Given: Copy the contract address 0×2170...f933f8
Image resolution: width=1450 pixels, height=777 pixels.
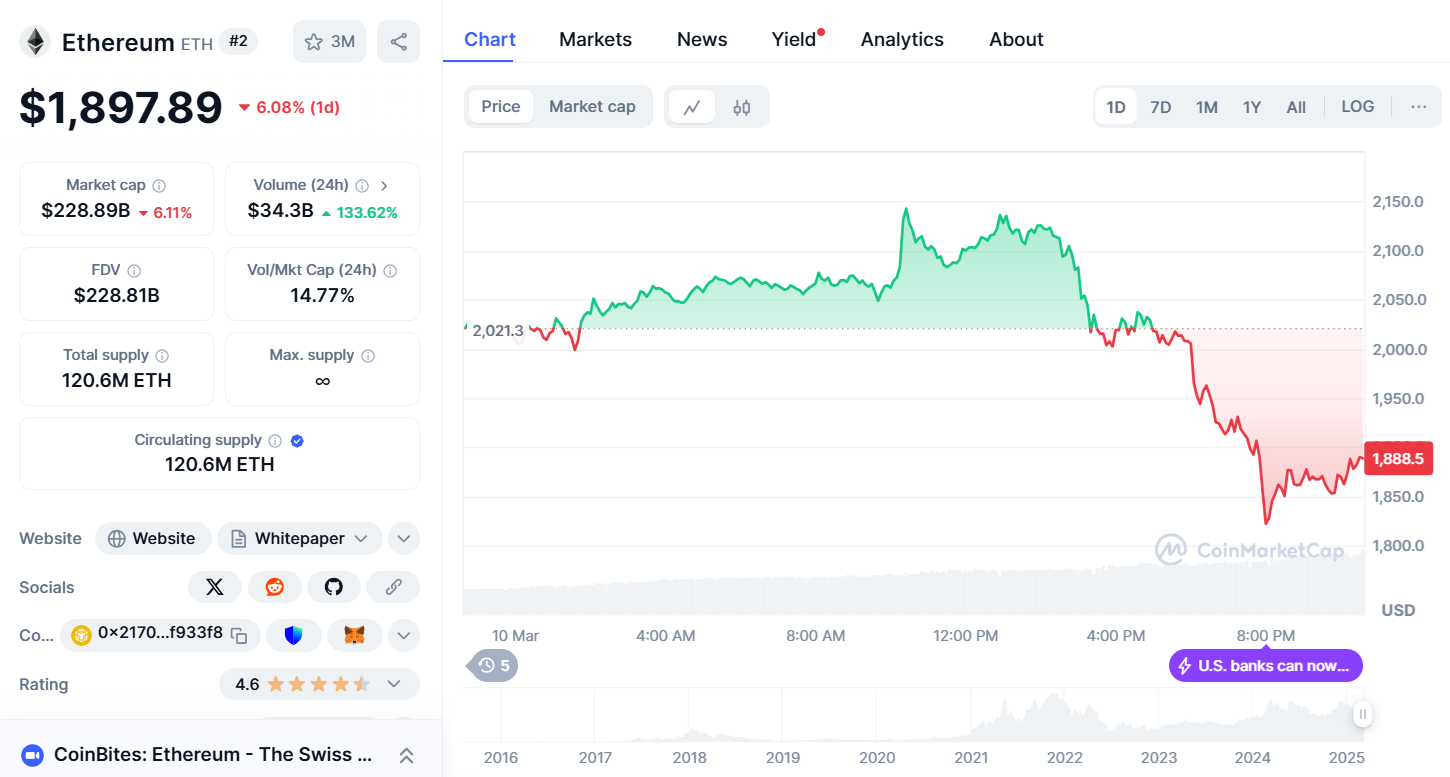Looking at the screenshot, I should pyautogui.click(x=239, y=635).
